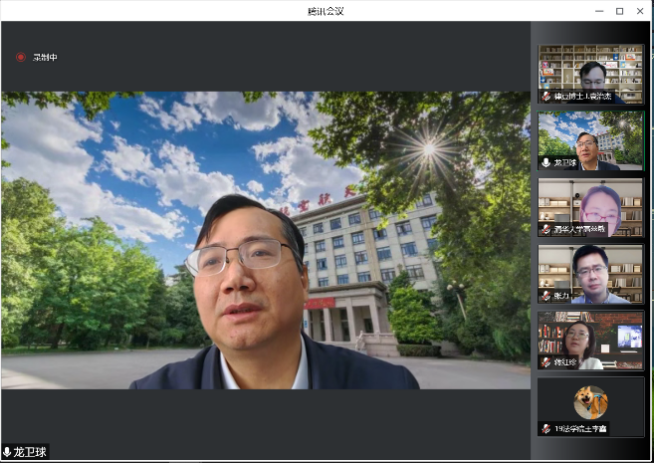Maximize the 腾讯会议 meeting window
Viewport: 654px width, 463px height.
click(x=619, y=10)
